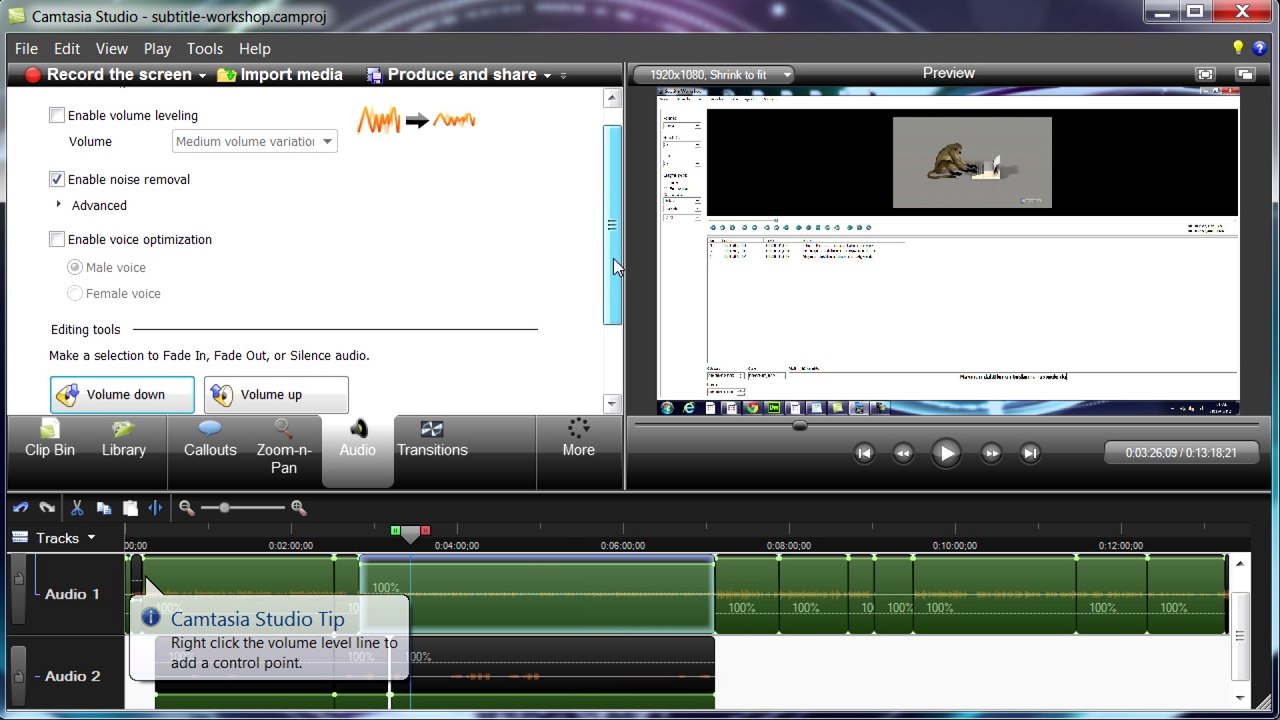Paste using the clipboard icon
The height and width of the screenshot is (720, 1280).
[x=130, y=508]
